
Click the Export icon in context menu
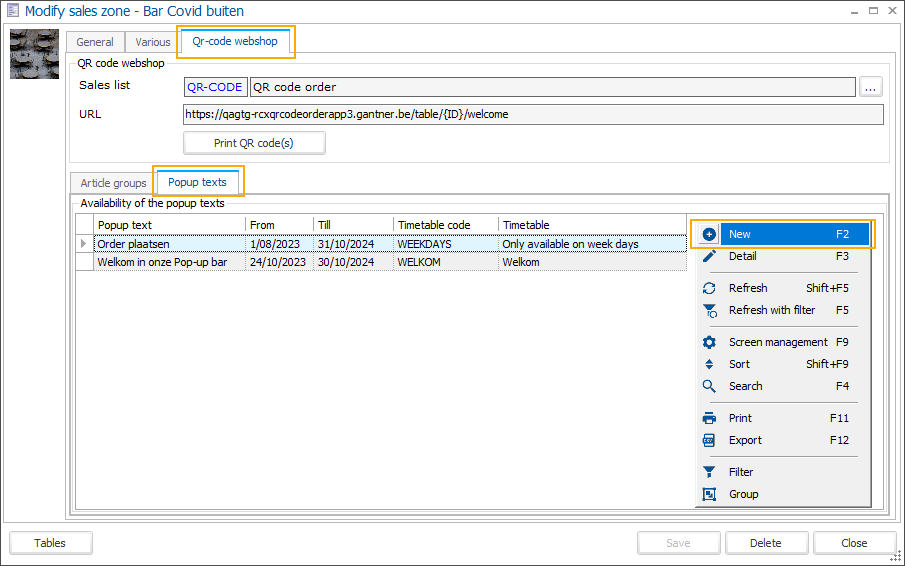[x=709, y=440]
